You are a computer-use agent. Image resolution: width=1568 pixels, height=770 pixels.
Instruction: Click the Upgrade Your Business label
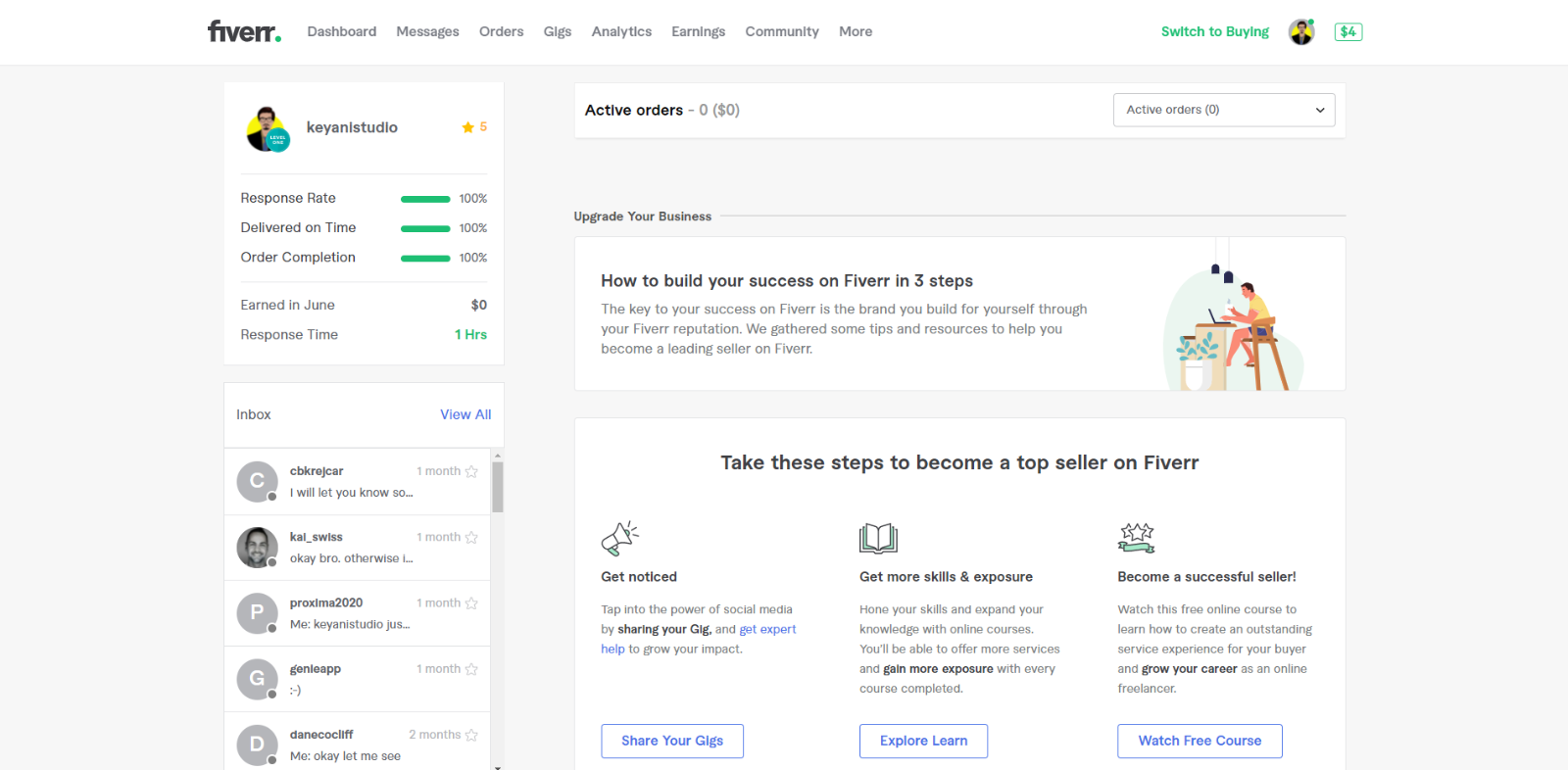pyautogui.click(x=643, y=217)
